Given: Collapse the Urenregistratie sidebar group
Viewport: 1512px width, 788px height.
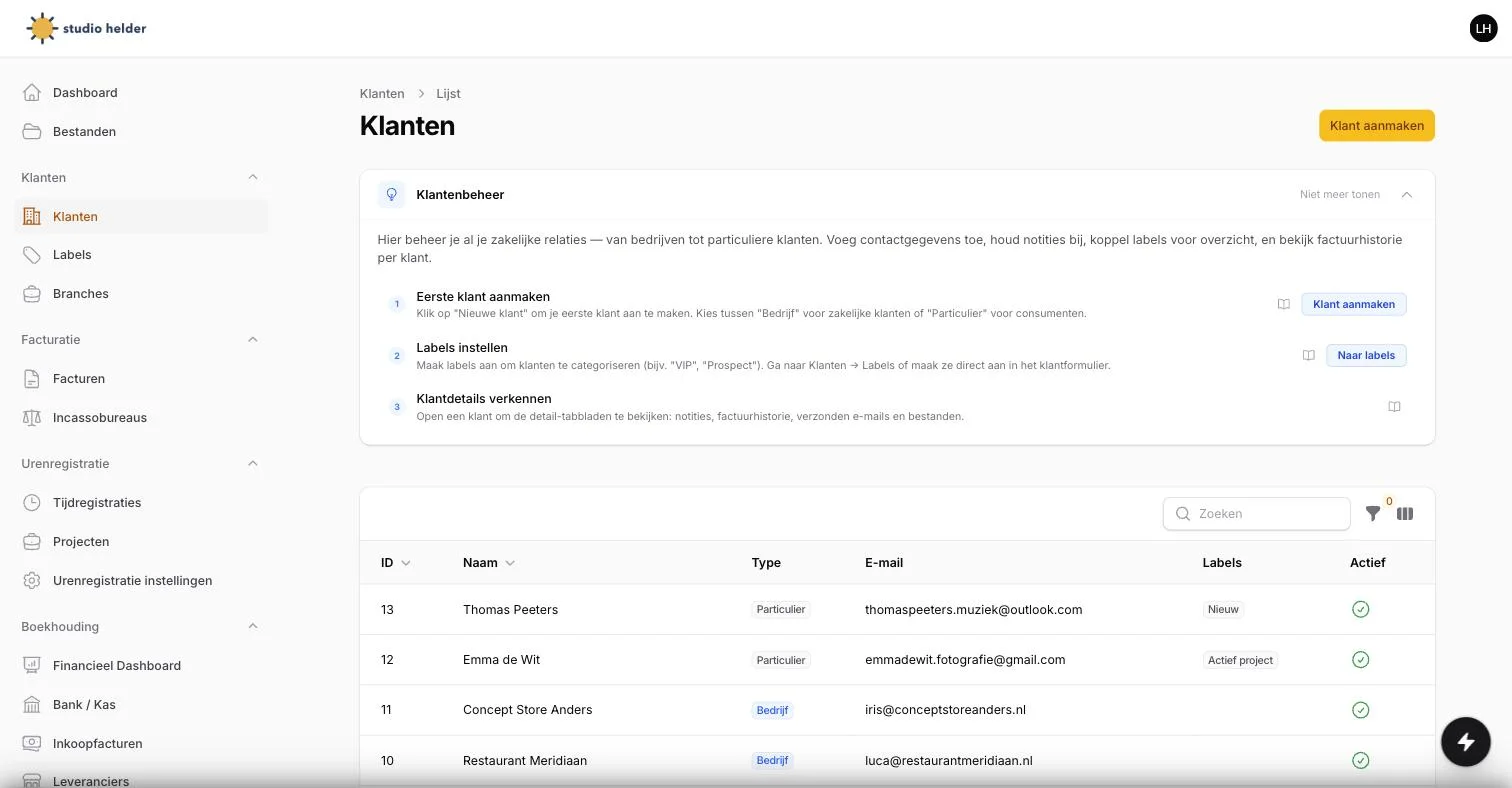Looking at the screenshot, I should (x=253, y=464).
